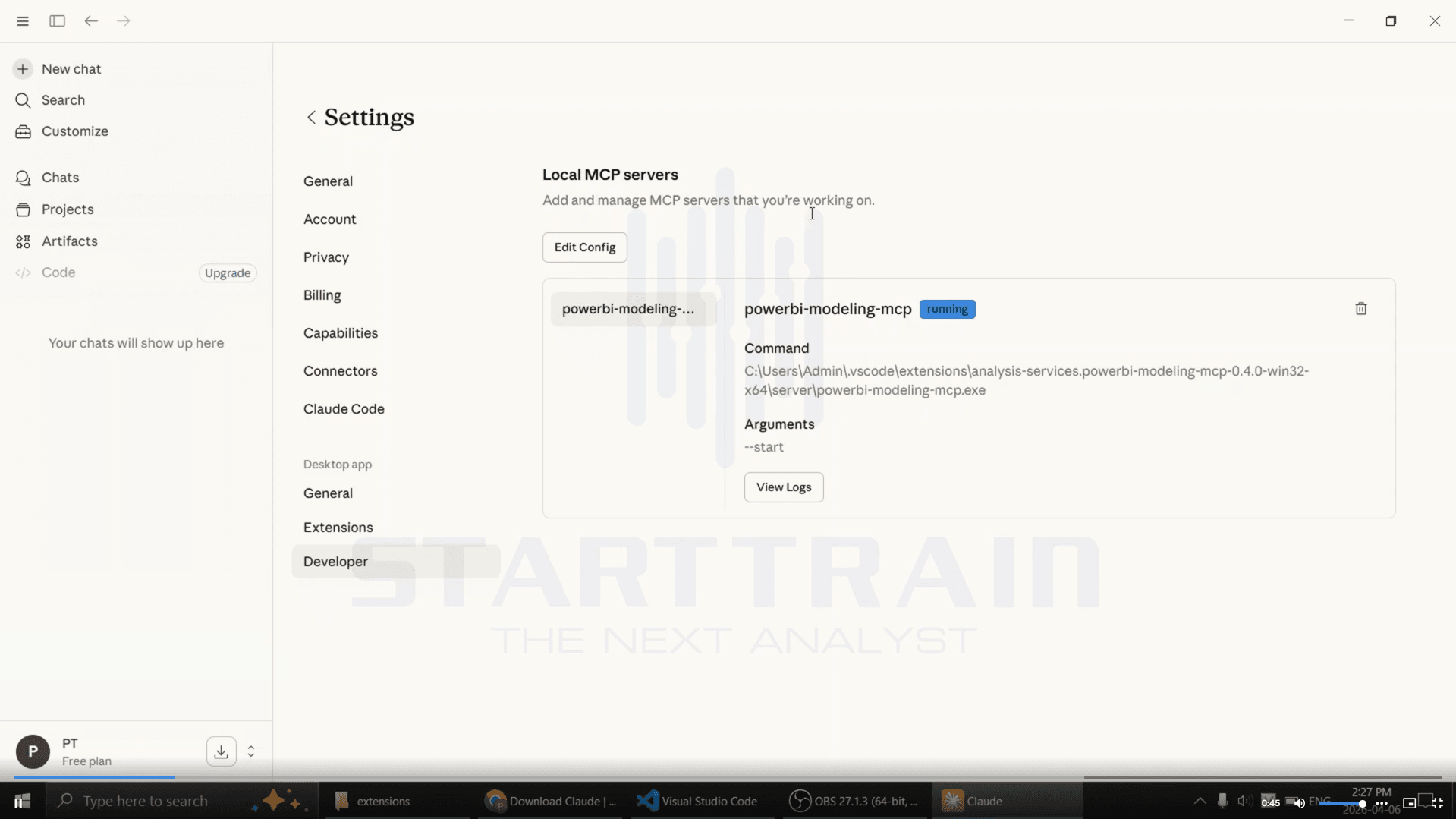Select General under main settings
Viewport: 1456px width, 819px height.
pos(328,181)
